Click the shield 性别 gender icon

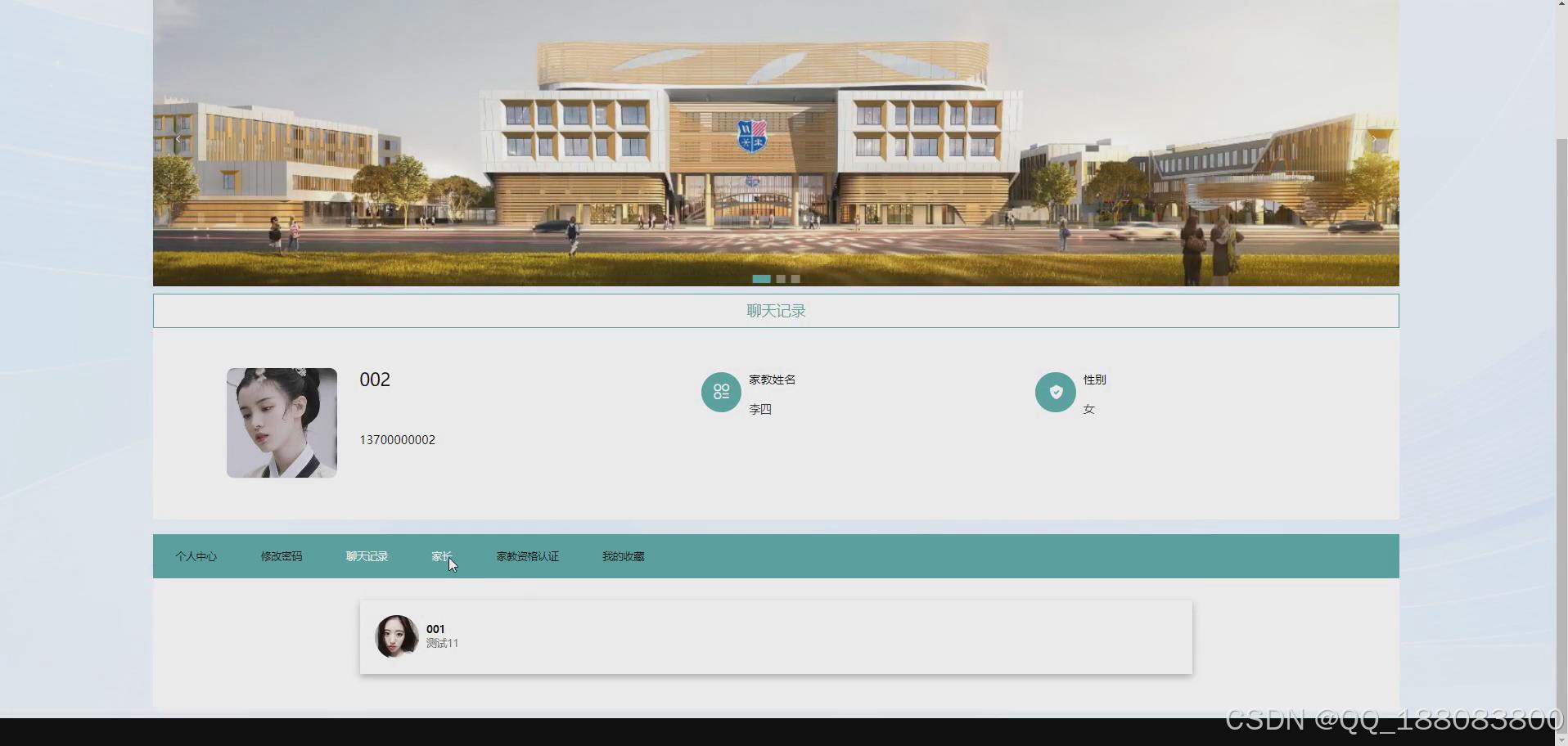click(x=1056, y=393)
